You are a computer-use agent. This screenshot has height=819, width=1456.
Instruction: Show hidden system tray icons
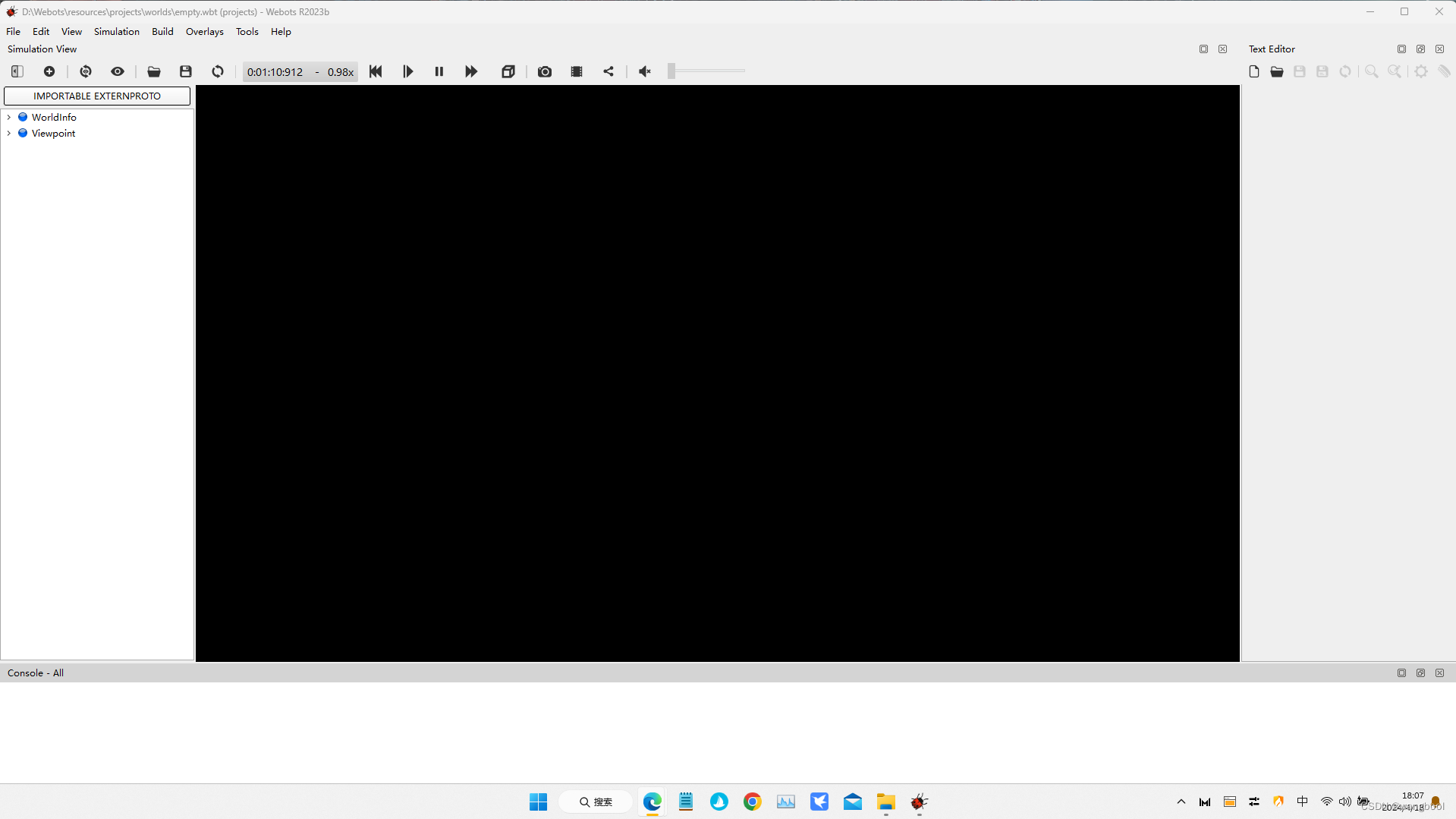pos(1181,802)
